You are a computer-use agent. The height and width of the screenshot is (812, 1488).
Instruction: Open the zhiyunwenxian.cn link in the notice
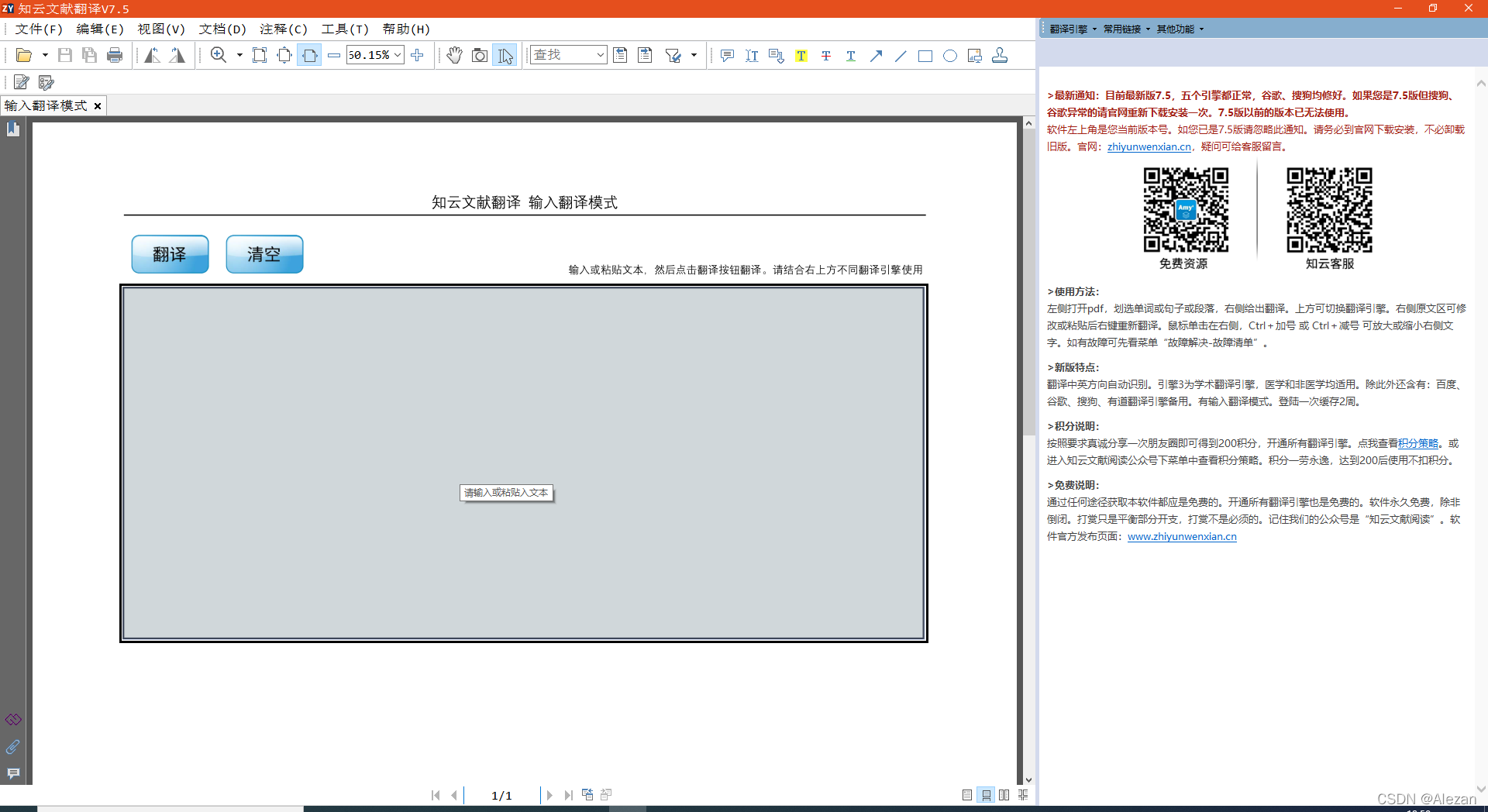1149,146
